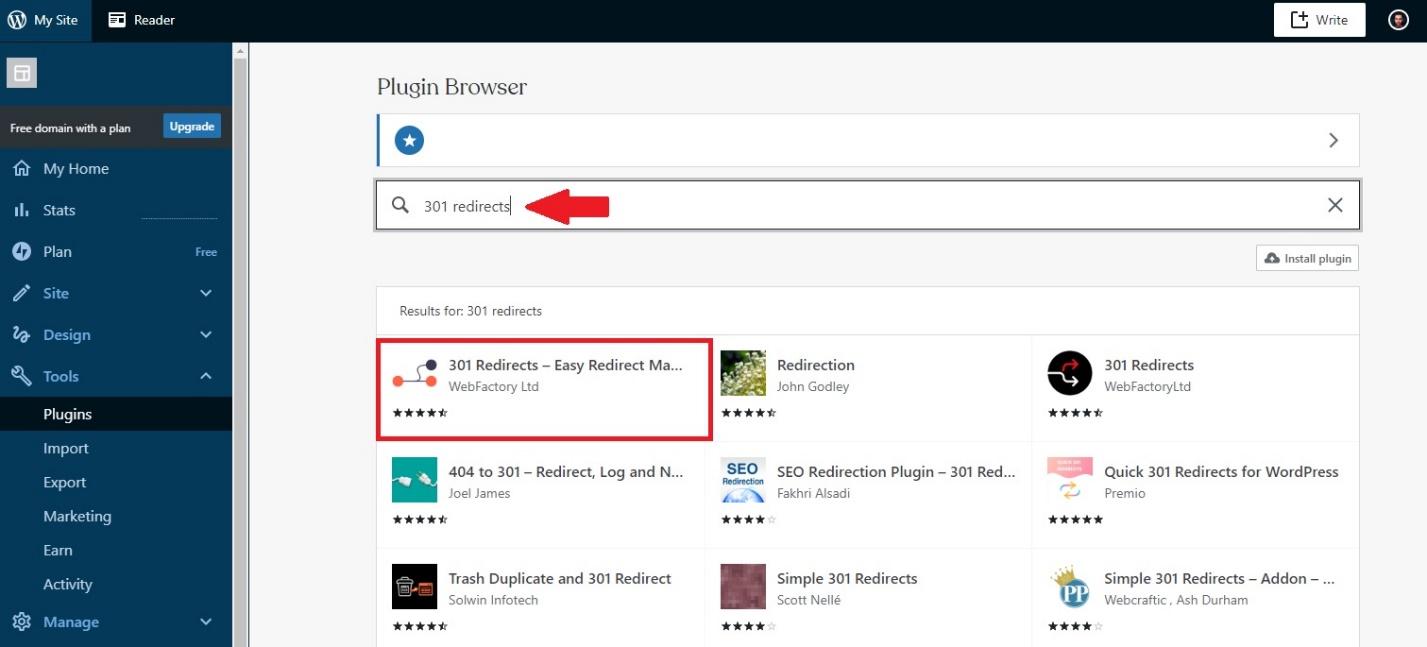
Task: Click the 'Solwin Infotech' author name
Action: 493,600
